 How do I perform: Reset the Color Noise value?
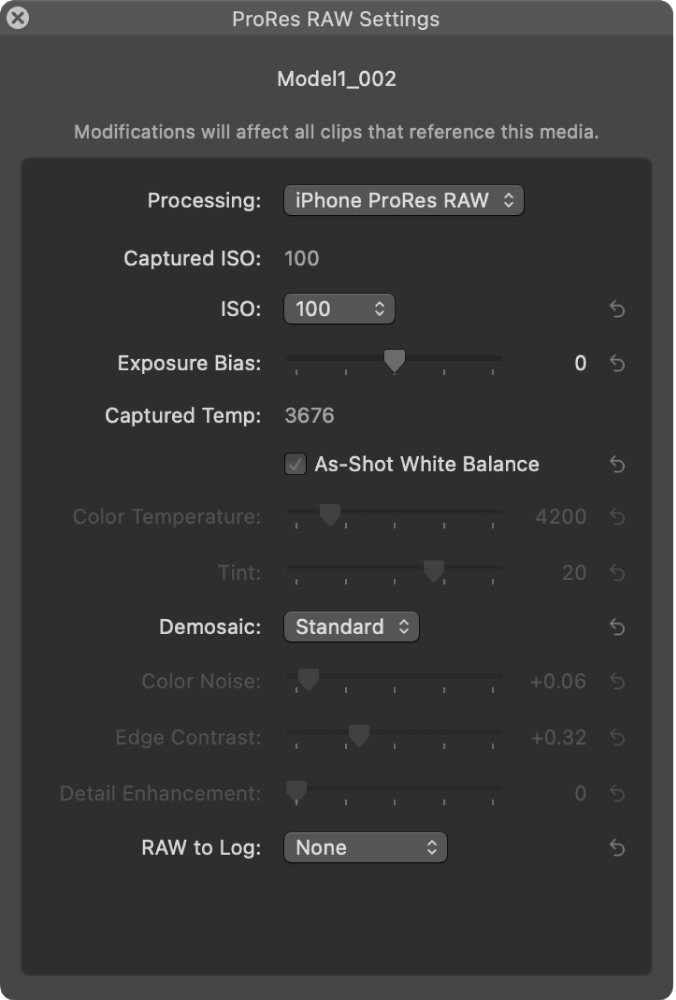616,681
